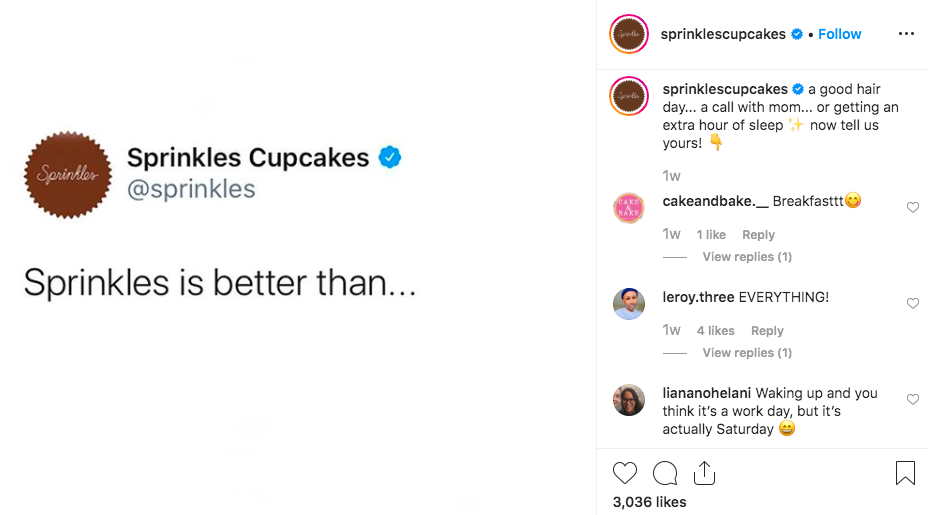View who gave the 3,036 likes
This screenshot has height=515, width=928.
point(649,502)
